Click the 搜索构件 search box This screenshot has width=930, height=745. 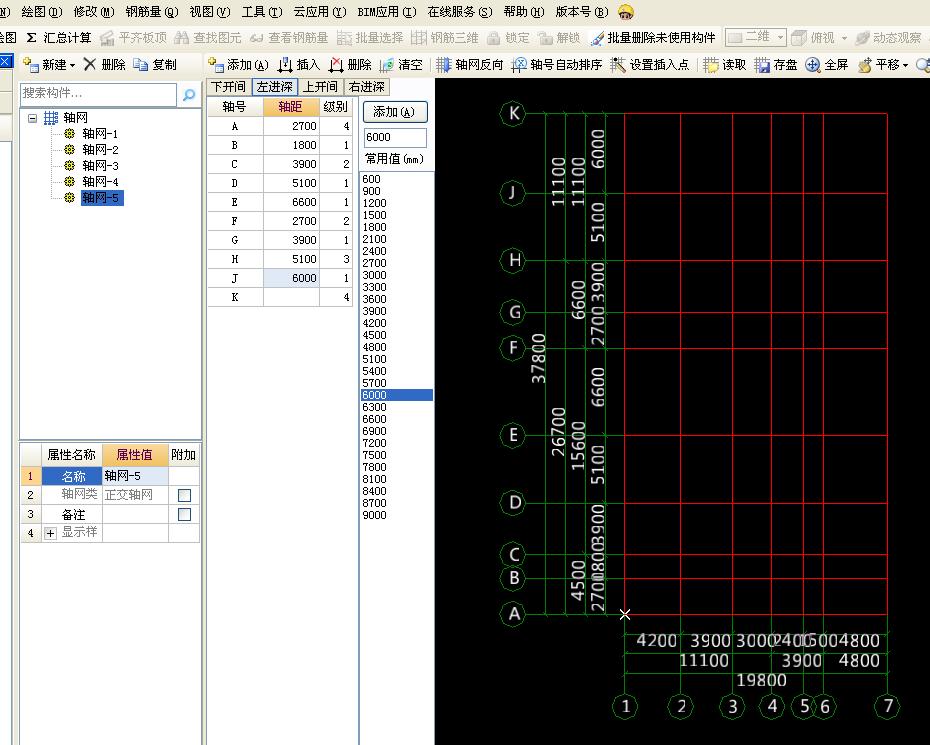[x=98, y=94]
